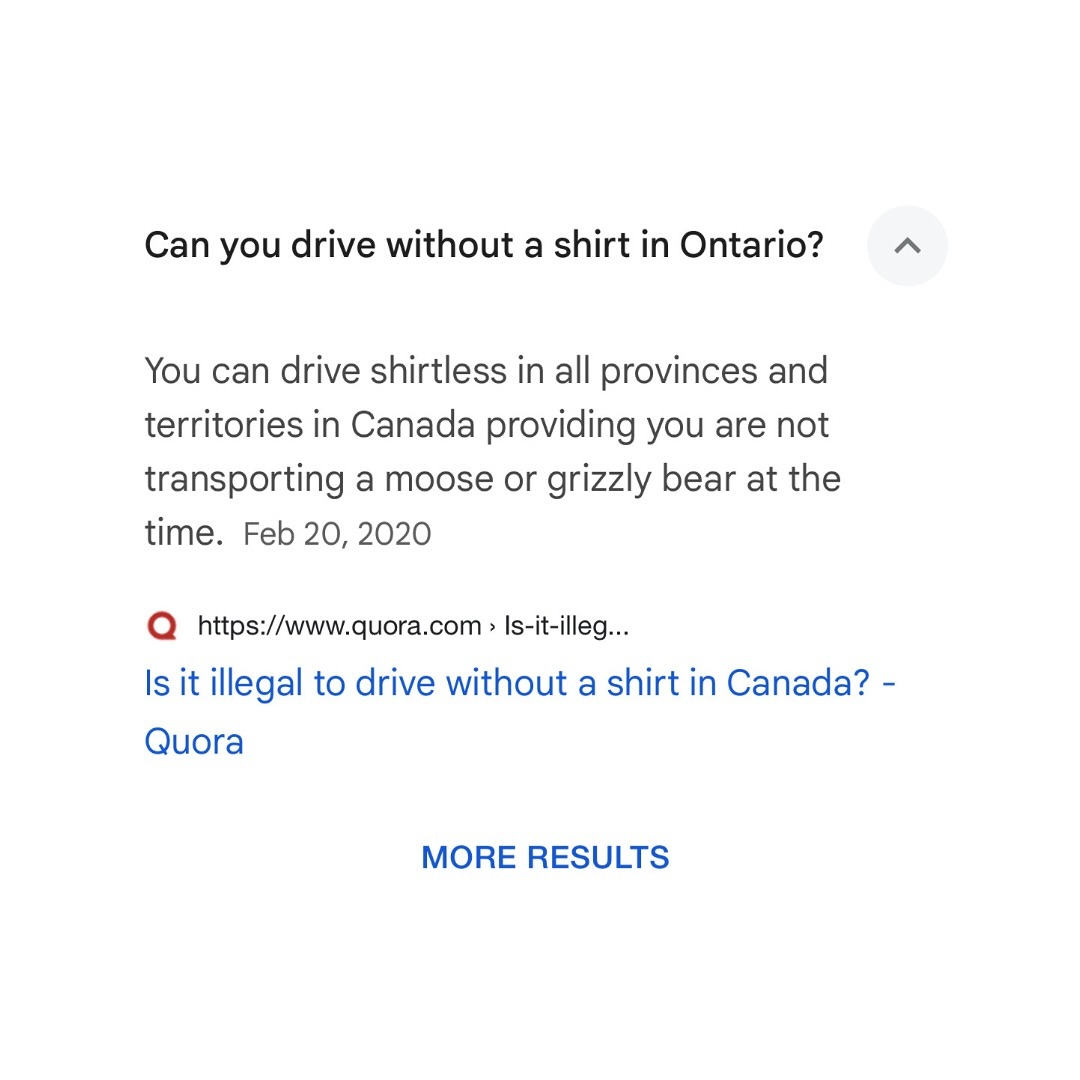Open the 'Is it illegal to drive without a shirt in Canada?' link

[520, 712]
